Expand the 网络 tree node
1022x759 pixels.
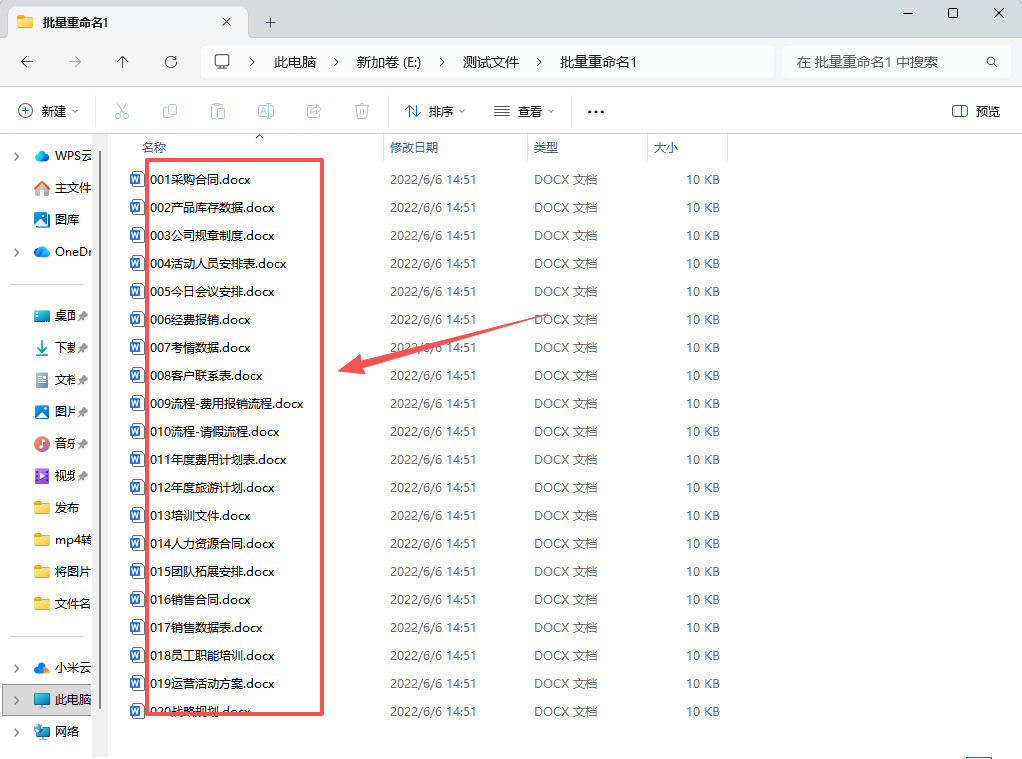[16, 732]
